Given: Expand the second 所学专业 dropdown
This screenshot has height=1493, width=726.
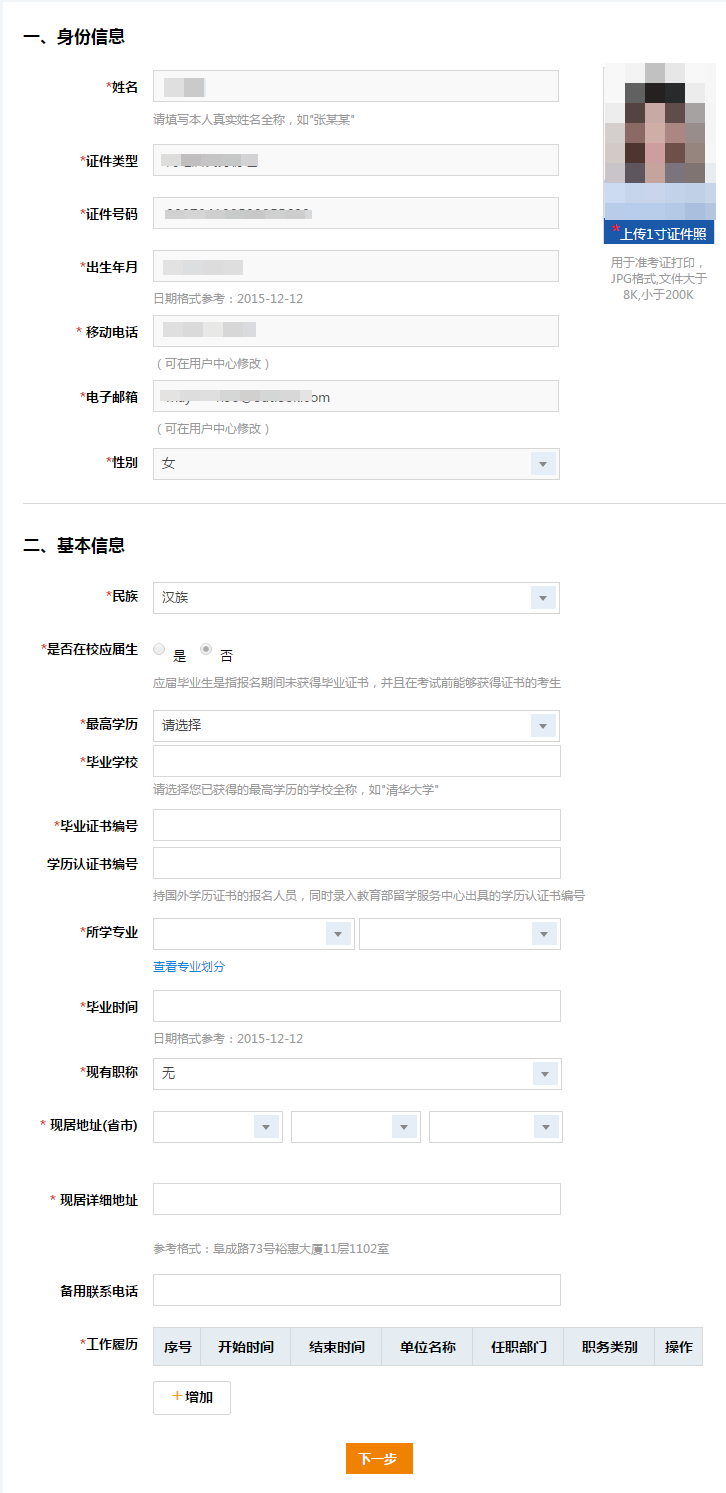Looking at the screenshot, I should 459,934.
